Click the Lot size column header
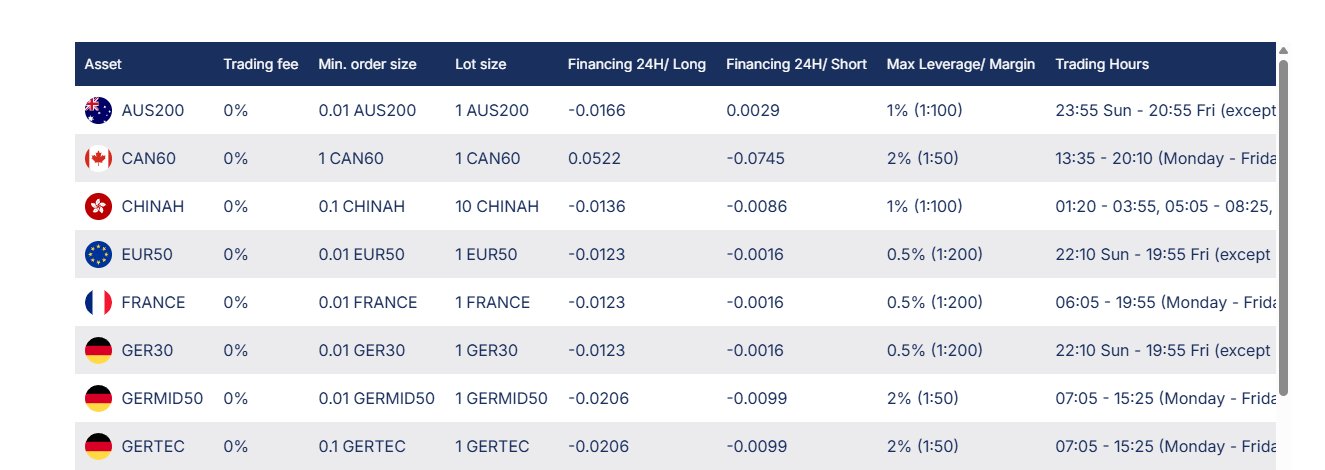Screen dimensions: 1325x470 [x=480, y=64]
